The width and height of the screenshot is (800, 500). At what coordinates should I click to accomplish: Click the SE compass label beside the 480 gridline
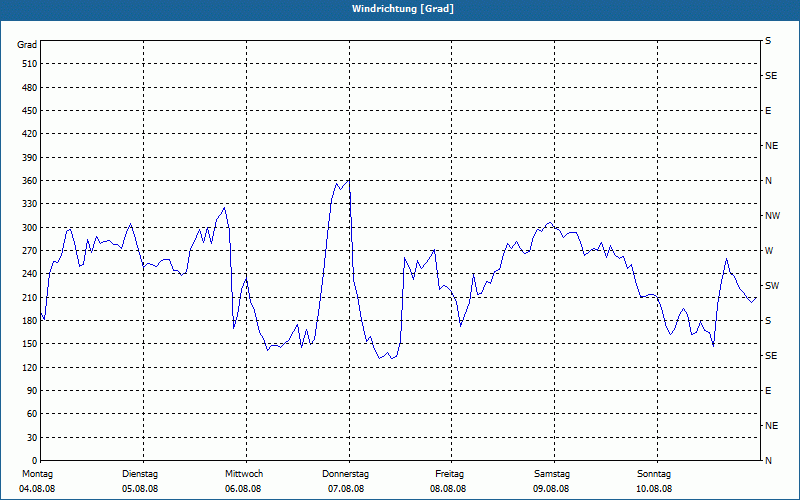click(x=771, y=76)
